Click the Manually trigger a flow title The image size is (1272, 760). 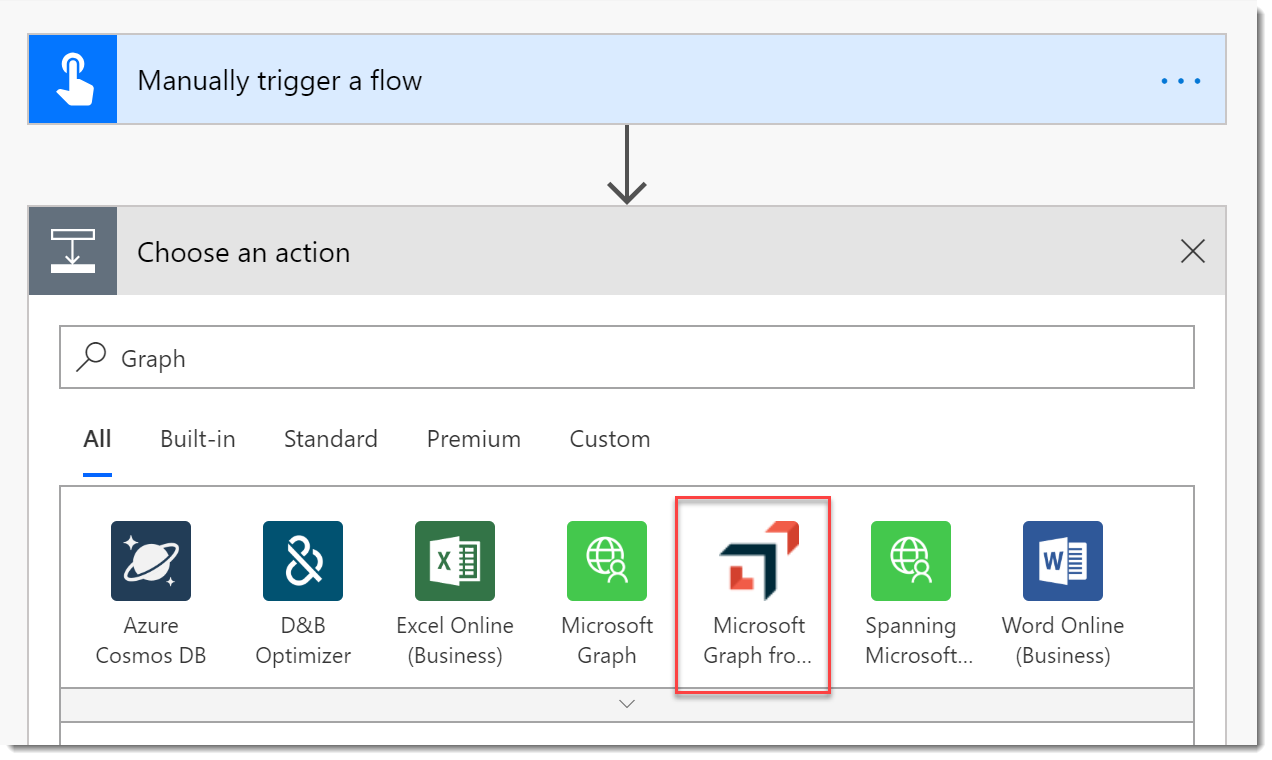tap(280, 81)
